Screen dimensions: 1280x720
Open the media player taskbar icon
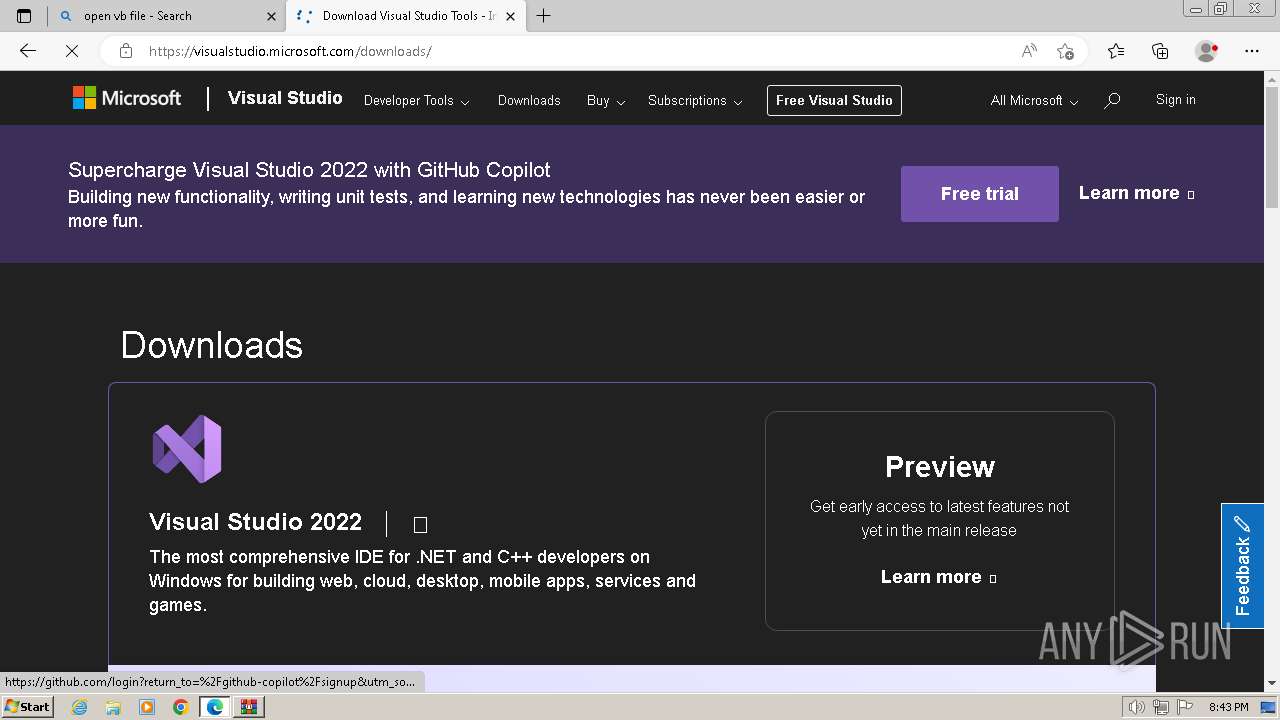[x=147, y=707]
